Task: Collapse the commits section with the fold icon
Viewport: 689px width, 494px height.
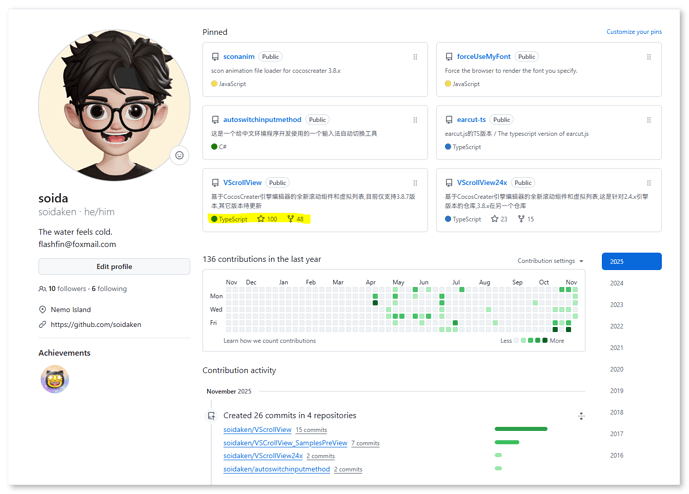Action: tap(581, 416)
